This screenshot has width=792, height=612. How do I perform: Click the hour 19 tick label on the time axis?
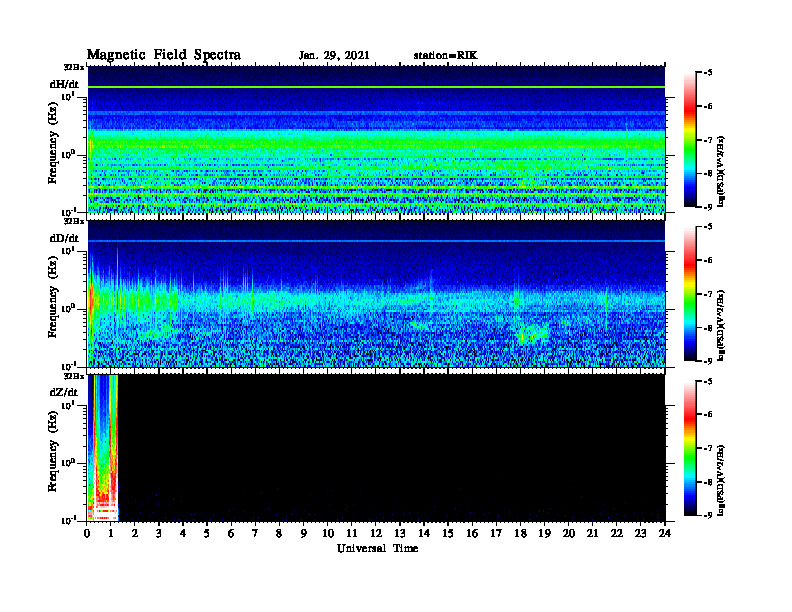pyautogui.click(x=544, y=534)
